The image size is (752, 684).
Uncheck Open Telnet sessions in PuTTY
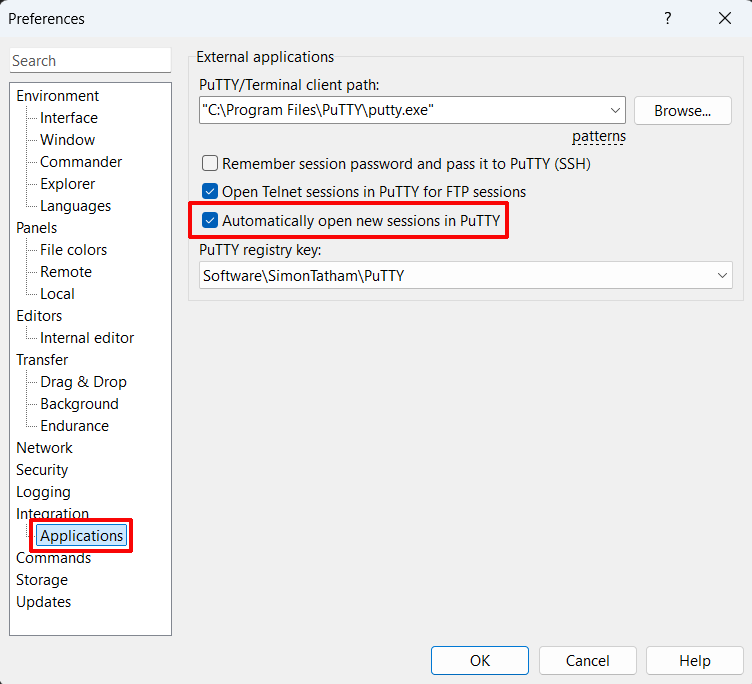click(210, 191)
